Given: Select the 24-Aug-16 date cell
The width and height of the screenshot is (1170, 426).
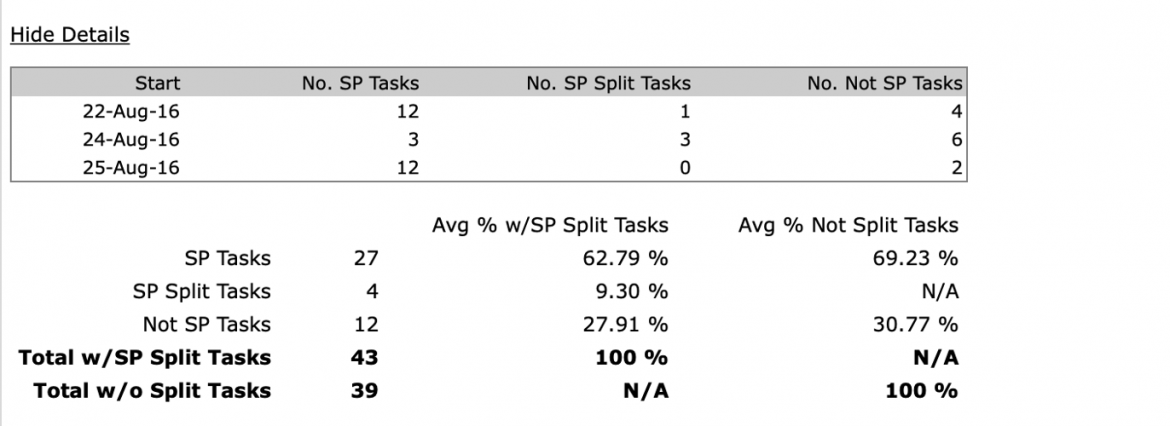Looking at the screenshot, I should click(x=131, y=140).
